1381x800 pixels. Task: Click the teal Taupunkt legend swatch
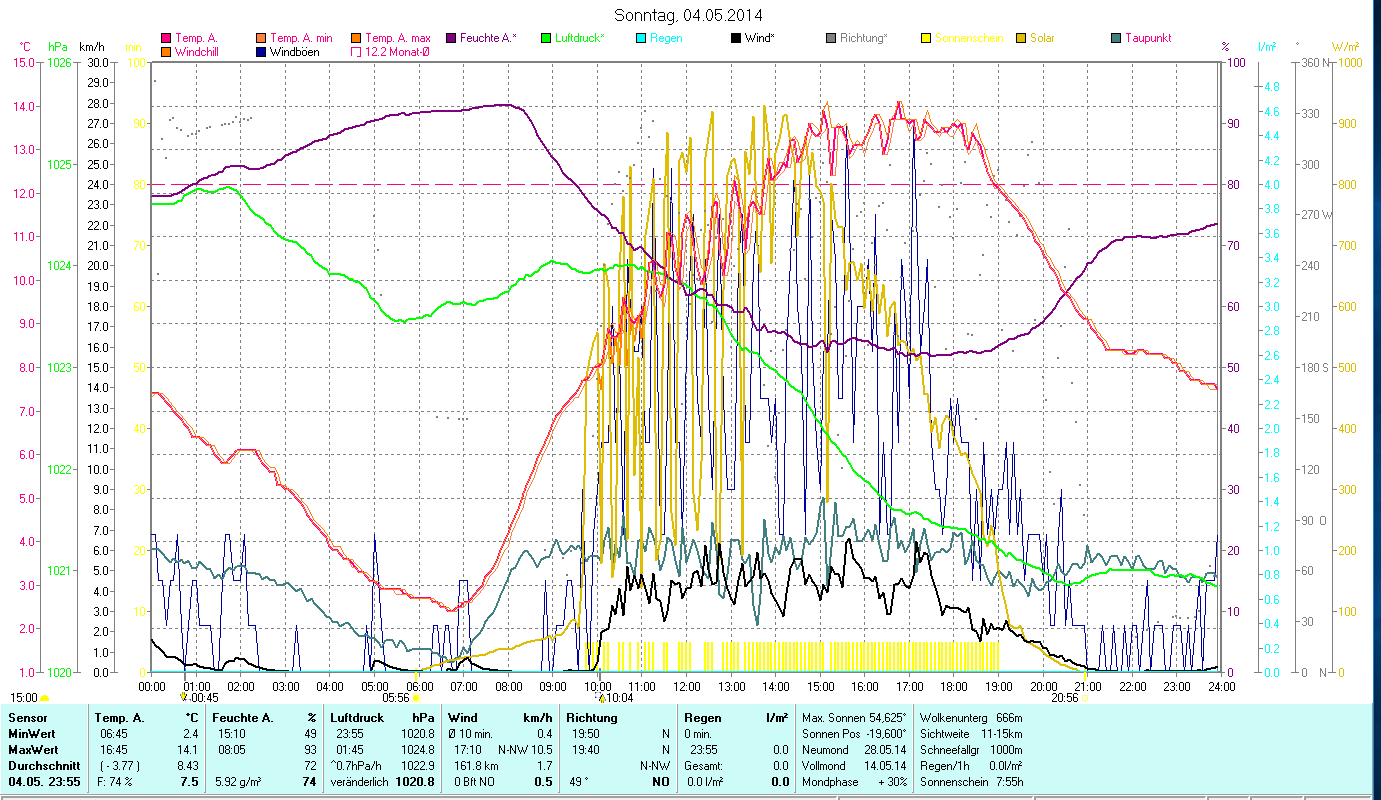tap(1116, 38)
